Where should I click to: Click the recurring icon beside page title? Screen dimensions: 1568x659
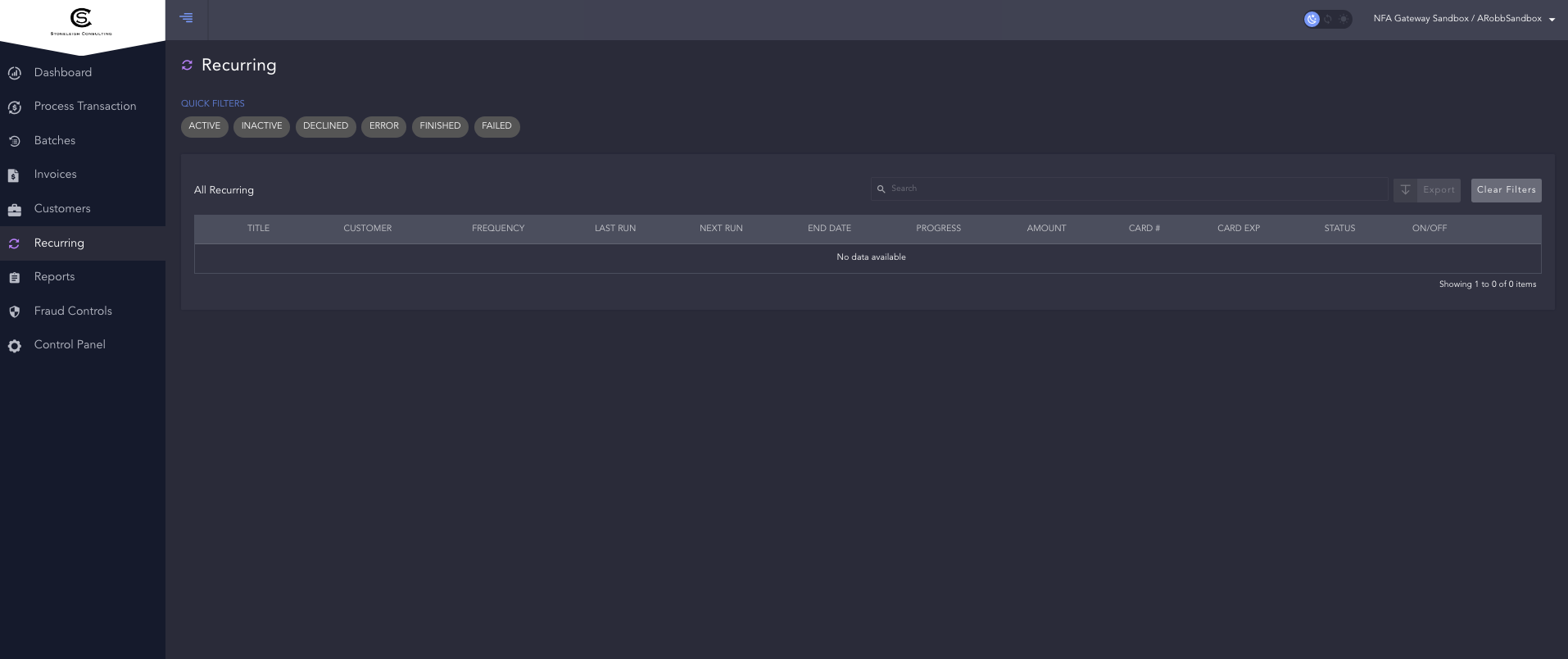pos(187,66)
